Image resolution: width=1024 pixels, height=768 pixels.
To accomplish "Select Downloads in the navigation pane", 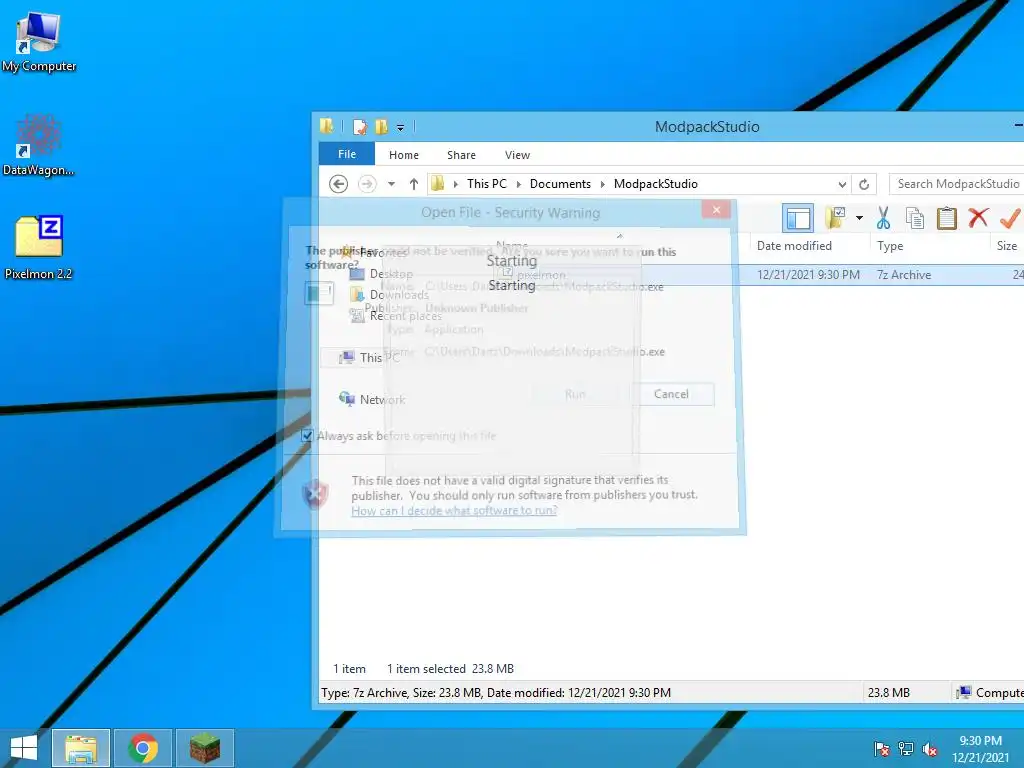I will click(x=389, y=295).
